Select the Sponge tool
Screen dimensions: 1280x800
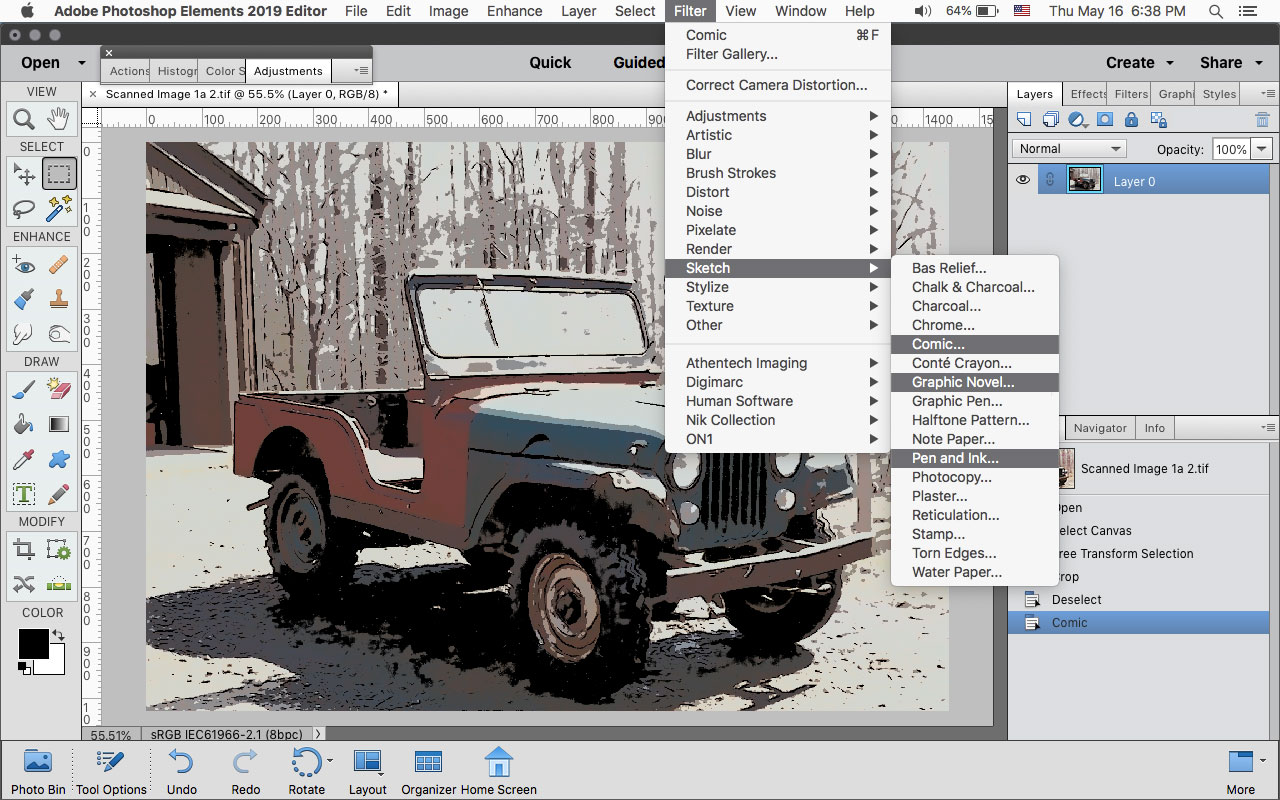pyautogui.click(x=59, y=333)
